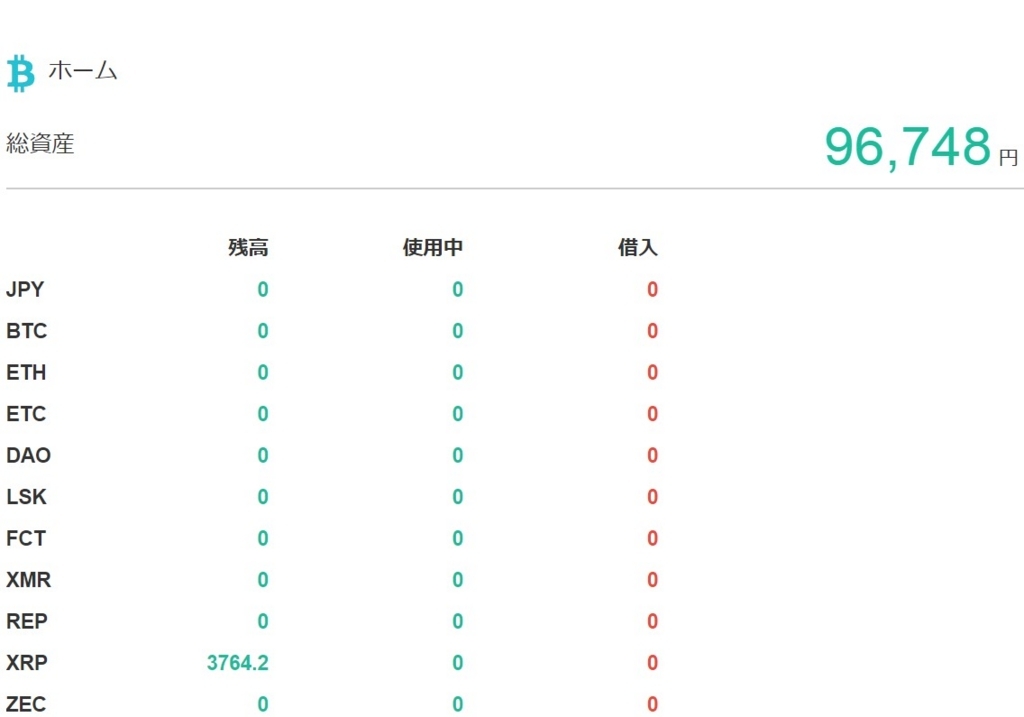
Task: Click the 円 currency unit
Action: point(1008,157)
